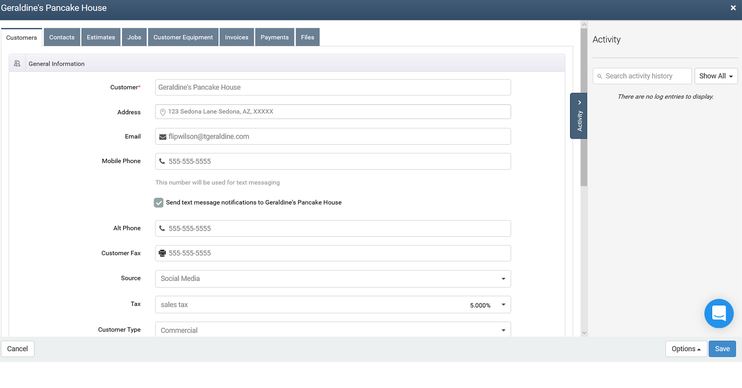Close the Geraldine's Pancake House dialog
This screenshot has height=388, width=742.
(733, 8)
